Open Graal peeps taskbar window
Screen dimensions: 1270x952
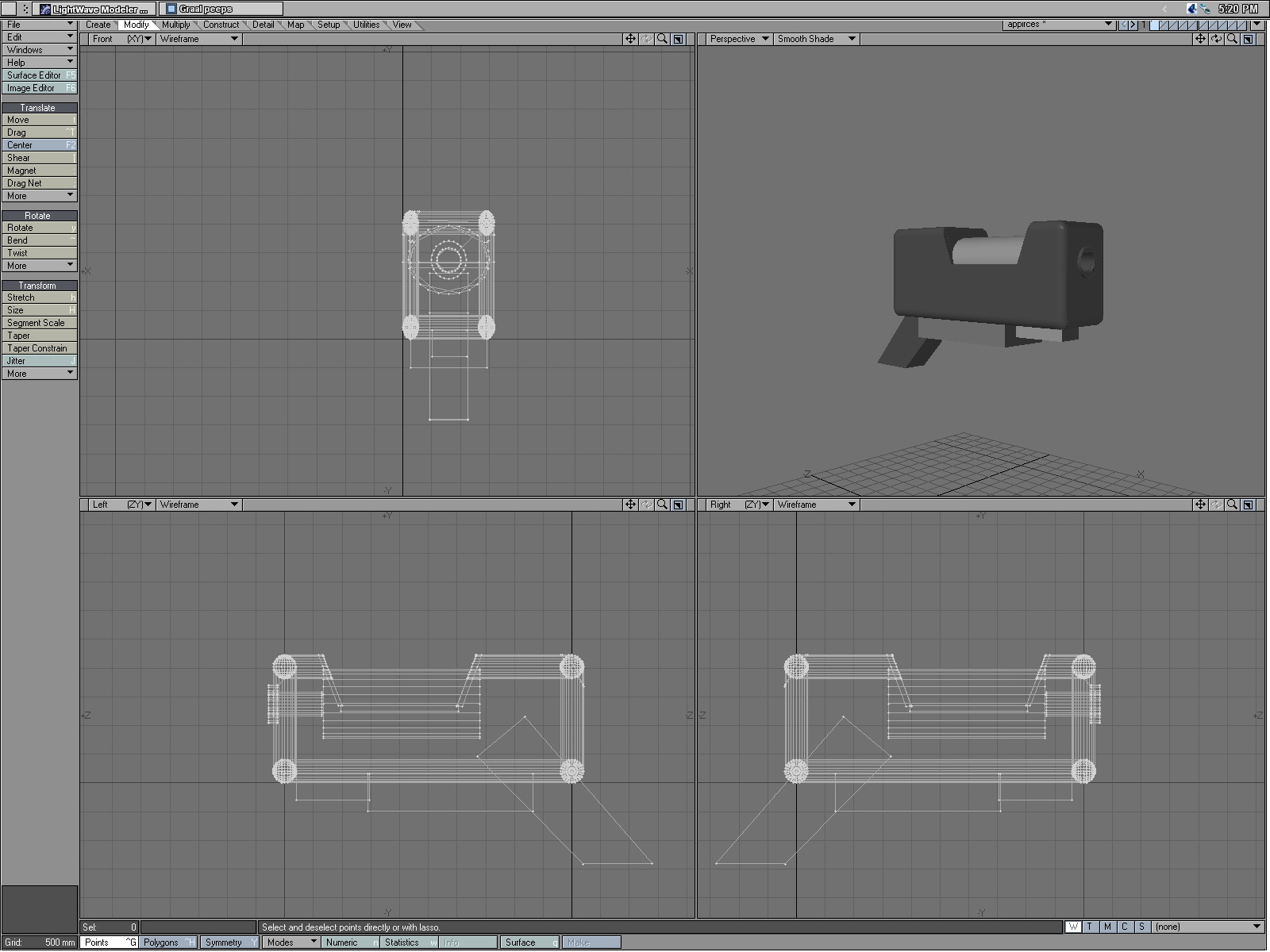[221, 9]
